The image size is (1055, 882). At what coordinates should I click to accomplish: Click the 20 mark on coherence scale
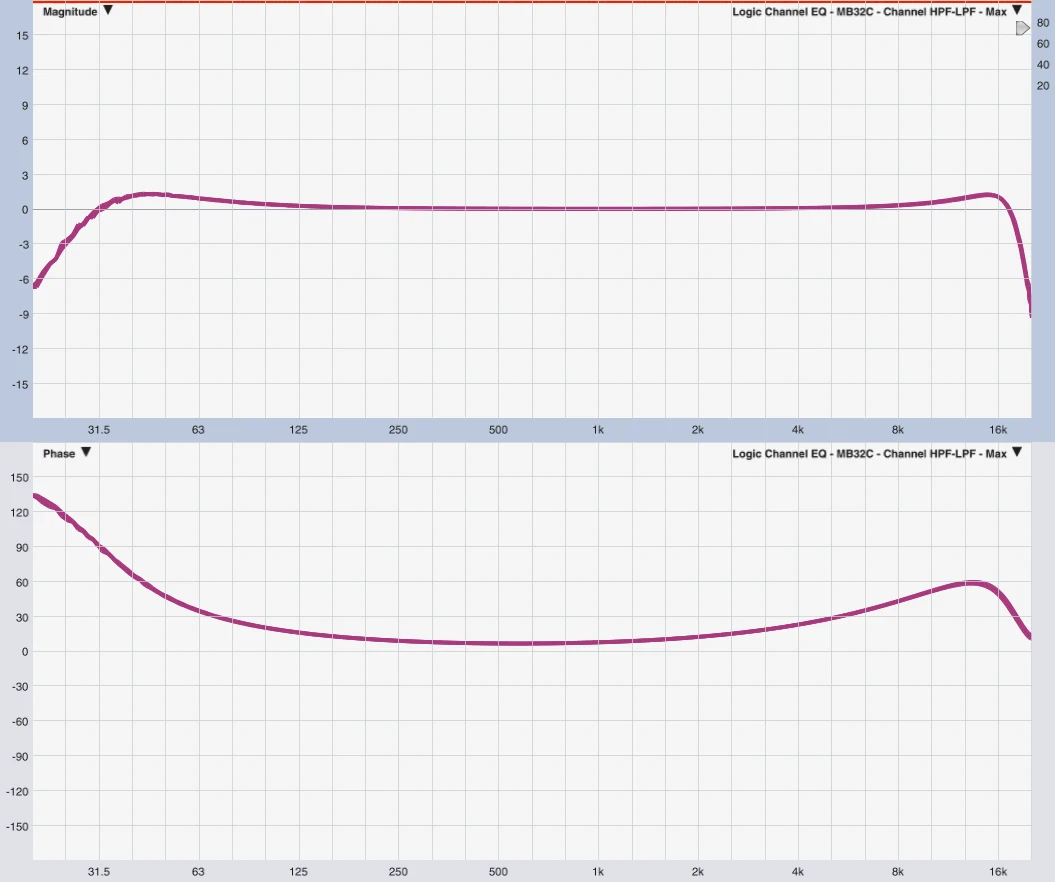click(x=1043, y=86)
